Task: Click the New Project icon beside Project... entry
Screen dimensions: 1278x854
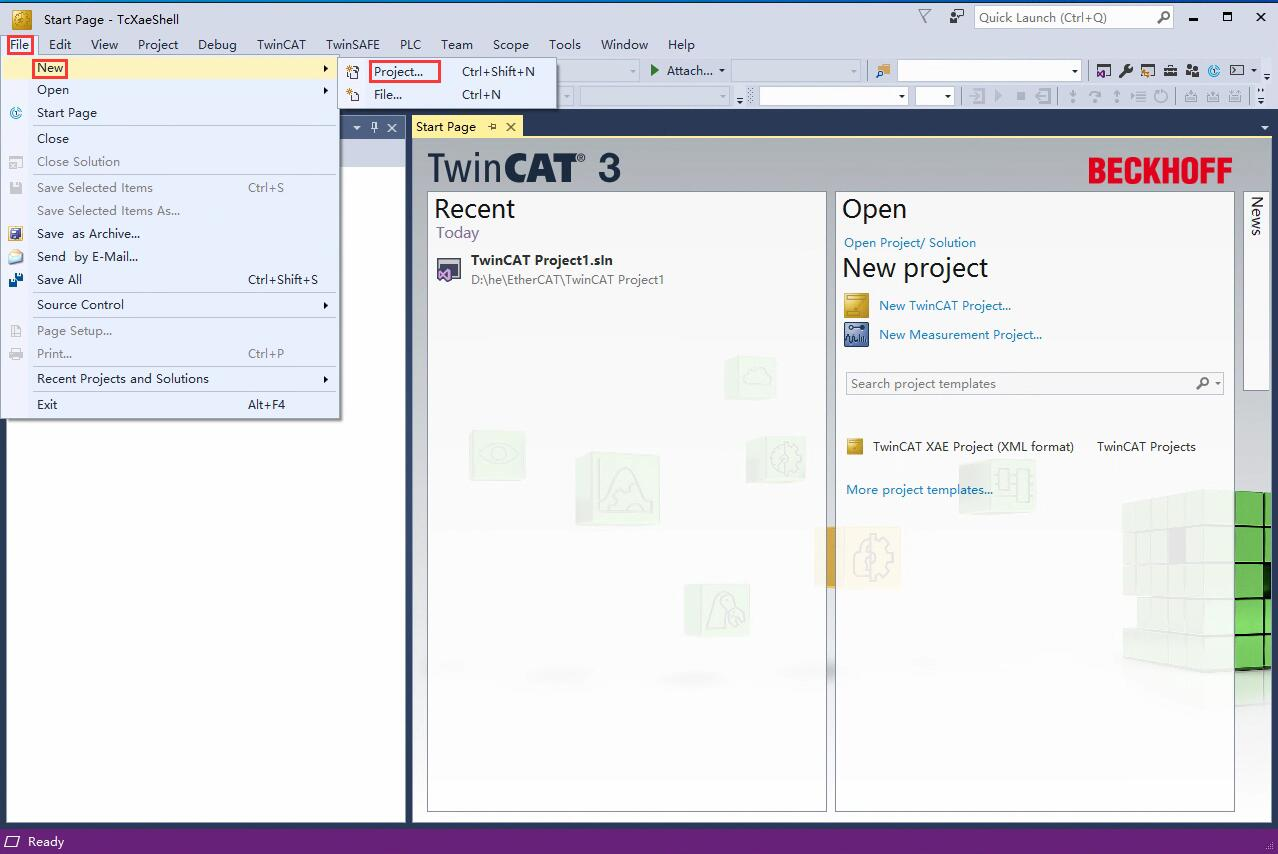Action: pos(352,71)
